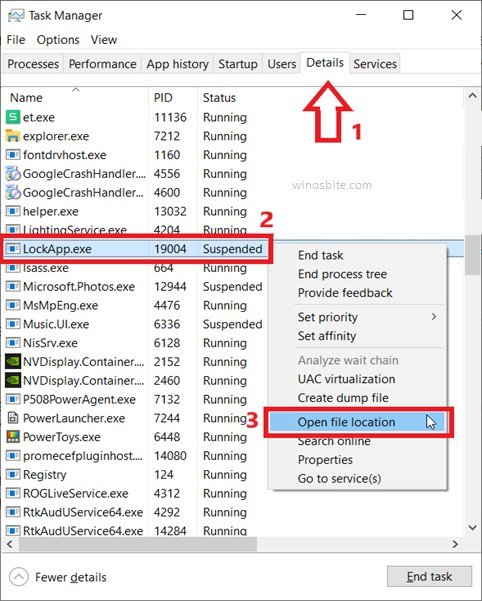Click the explorer.exe folder icon
This screenshot has height=601, width=482.
(13, 136)
